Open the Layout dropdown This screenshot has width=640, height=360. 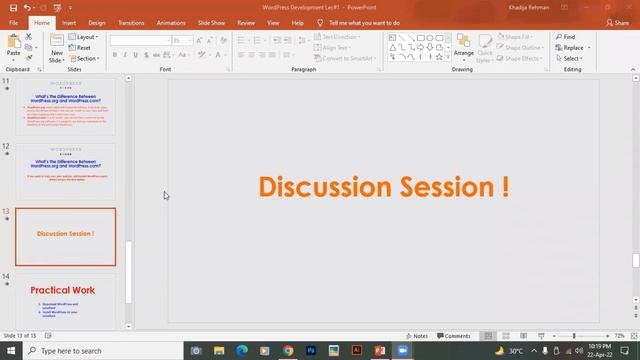83,37
